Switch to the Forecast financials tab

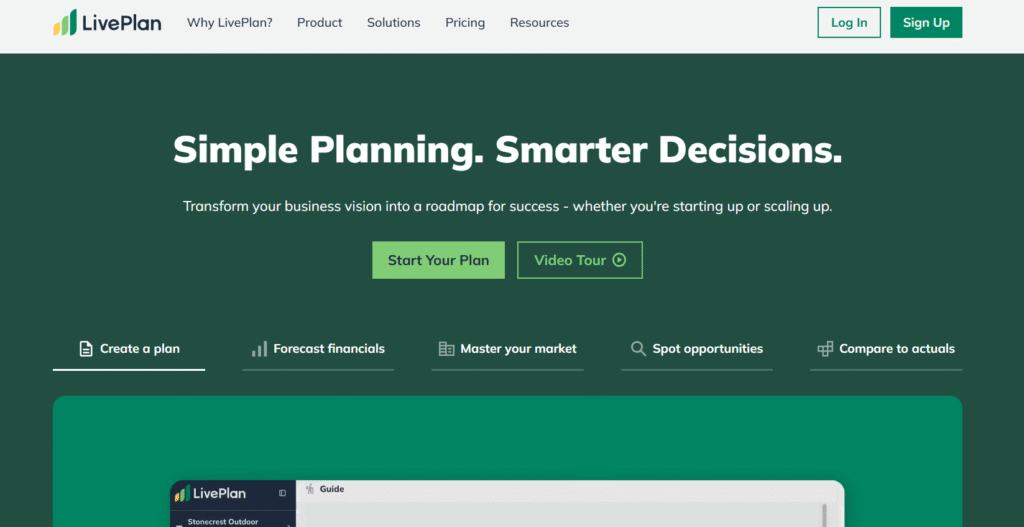(x=318, y=349)
